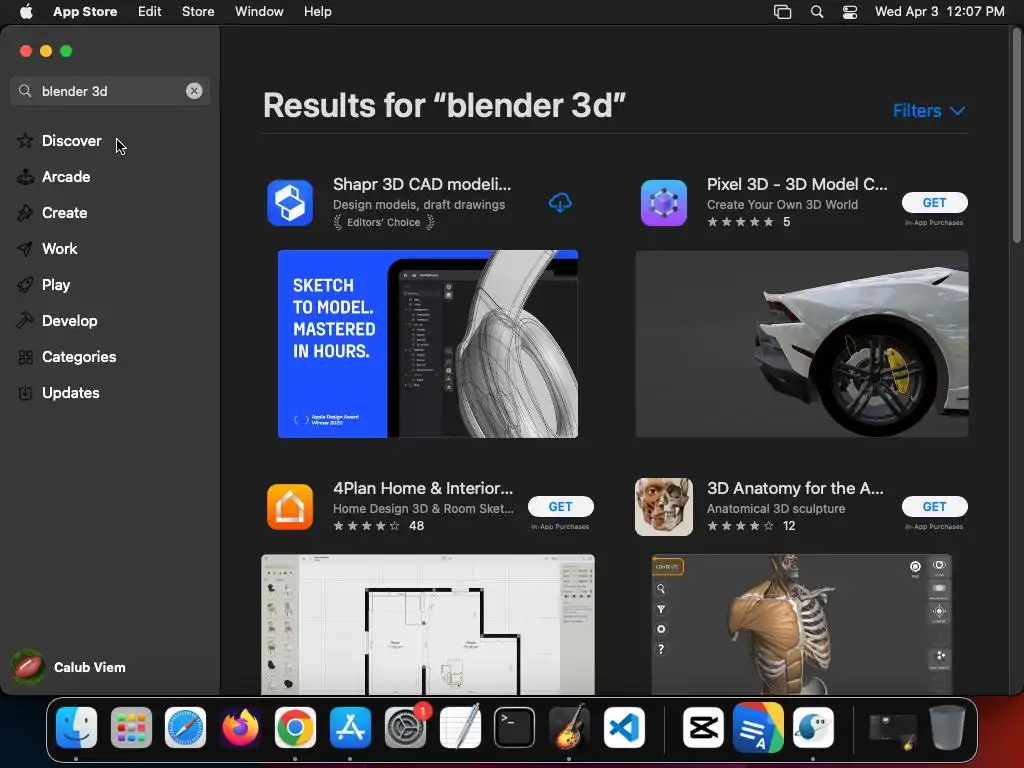Screen dimensions: 1024x768
Task: Open the Pixel 3D car screenshot
Action: (802, 344)
